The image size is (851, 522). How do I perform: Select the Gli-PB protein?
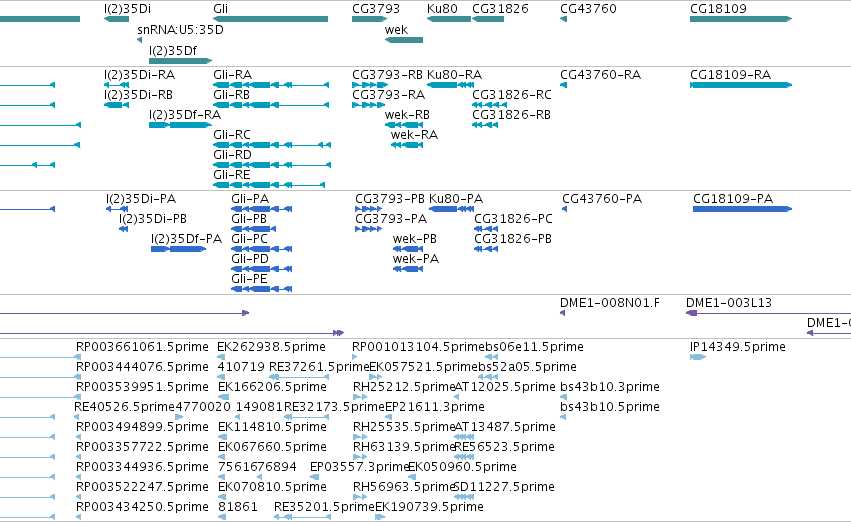click(249, 219)
